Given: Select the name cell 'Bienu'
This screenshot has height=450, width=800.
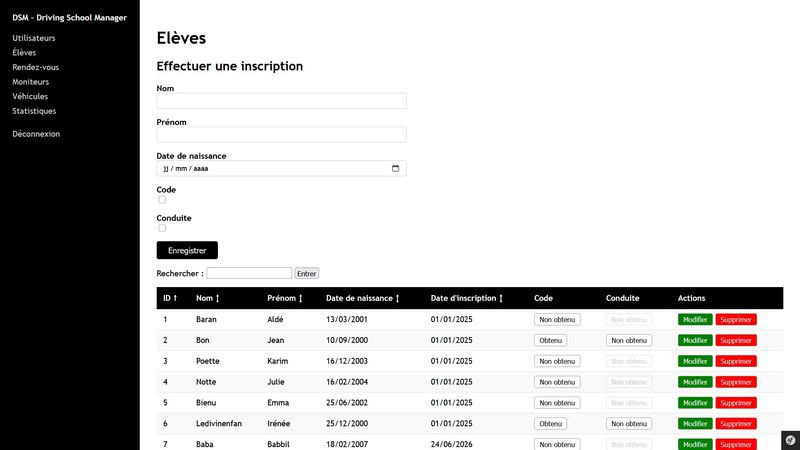Looking at the screenshot, I should click(206, 403).
